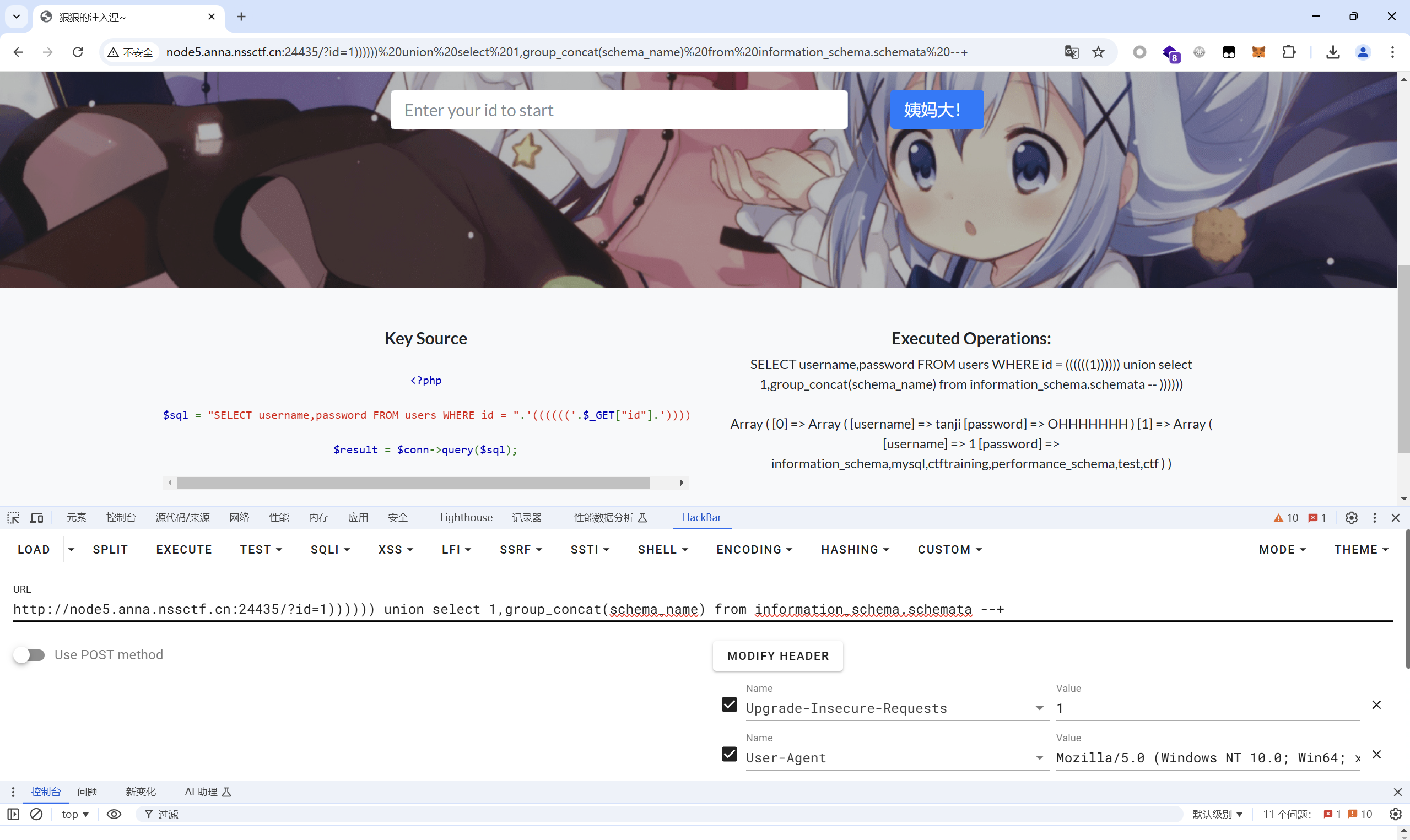Open the Chrome three-dot menu
Image resolution: width=1410 pixels, height=840 pixels.
pos(1392,52)
